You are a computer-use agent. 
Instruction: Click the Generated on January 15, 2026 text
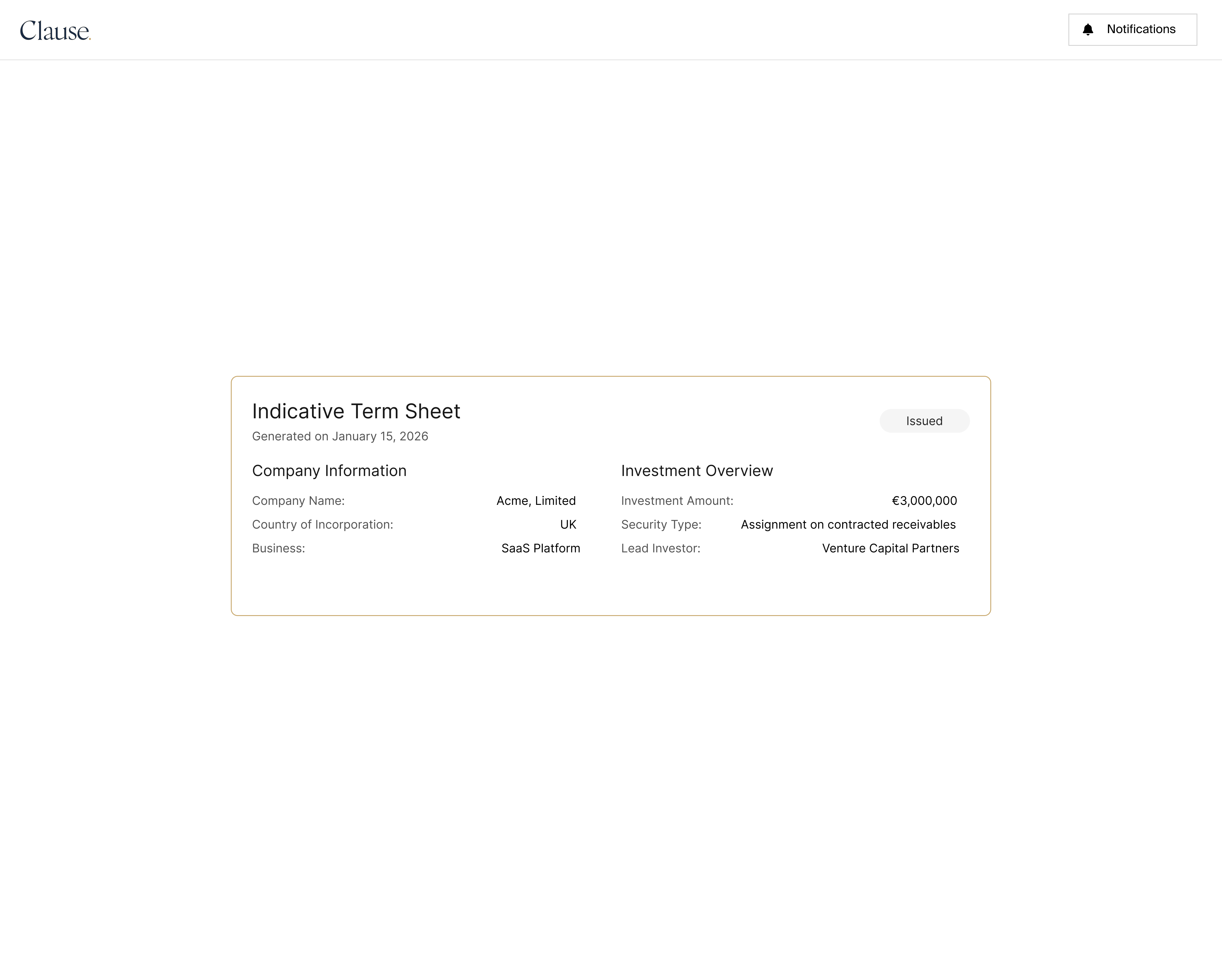pos(340,436)
